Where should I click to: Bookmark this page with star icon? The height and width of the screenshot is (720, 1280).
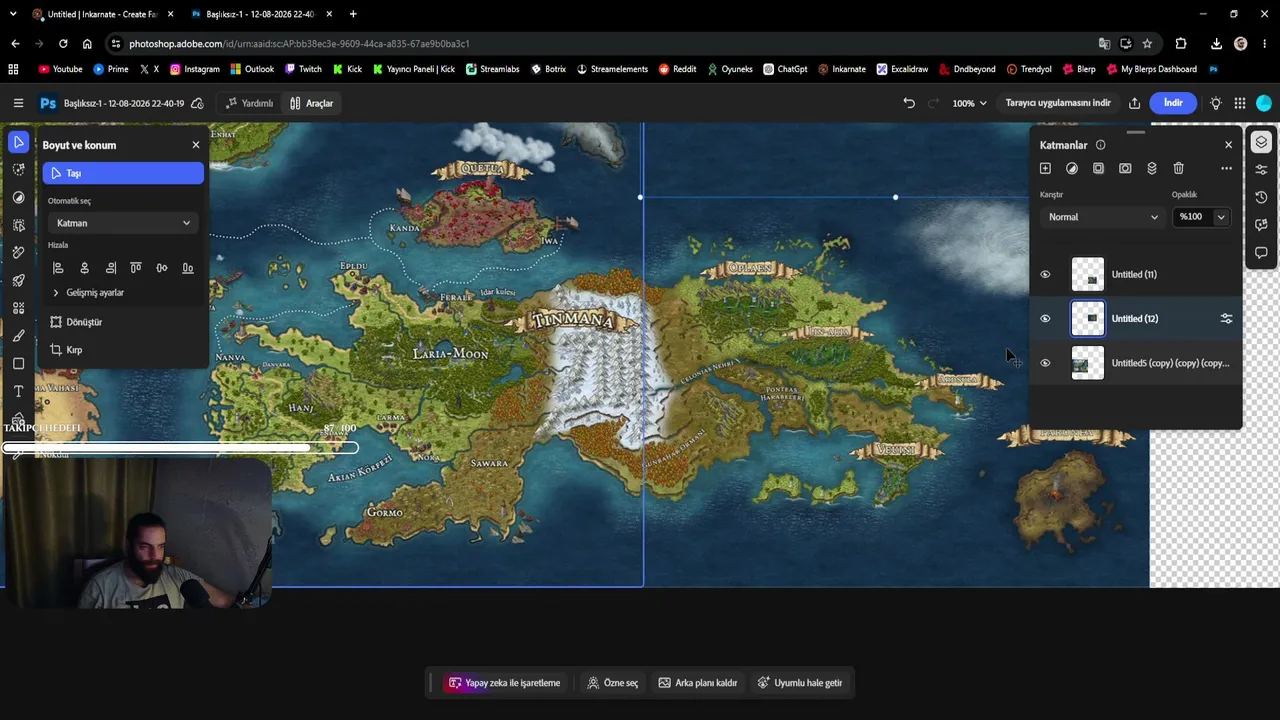click(1147, 44)
